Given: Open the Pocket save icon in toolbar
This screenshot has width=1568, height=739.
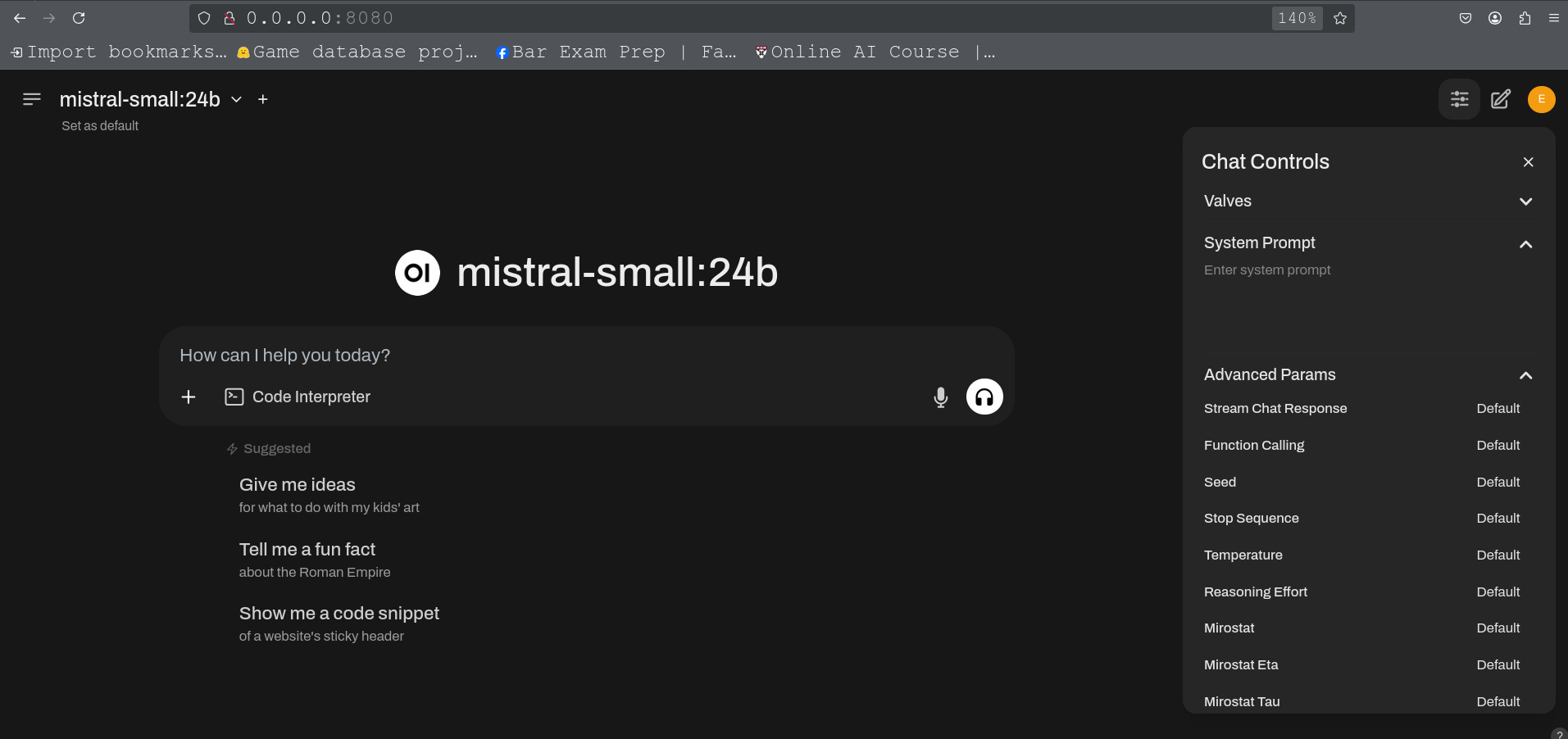Looking at the screenshot, I should (1466, 18).
